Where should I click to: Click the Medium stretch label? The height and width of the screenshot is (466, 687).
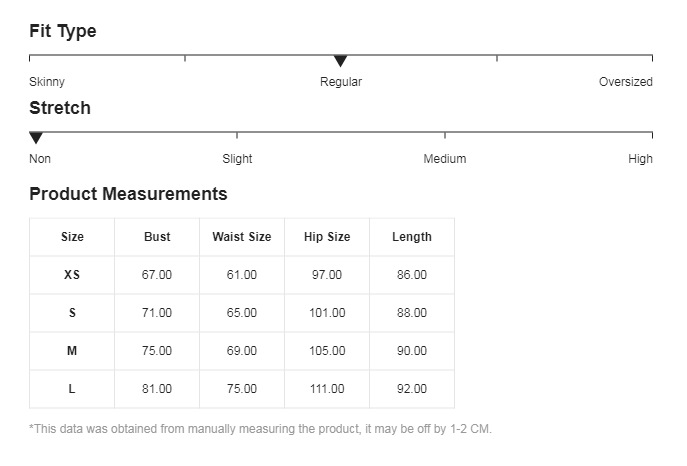tap(444, 159)
